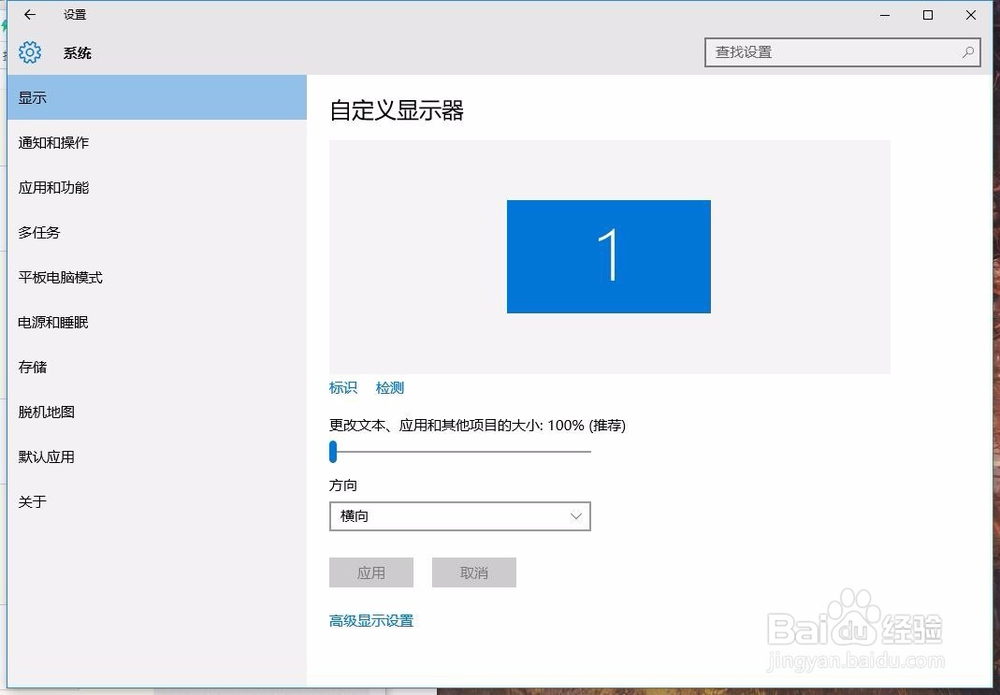Open 电源和睡眠 settings
Viewport: 1000px width, 695px height.
pyautogui.click(x=157, y=323)
